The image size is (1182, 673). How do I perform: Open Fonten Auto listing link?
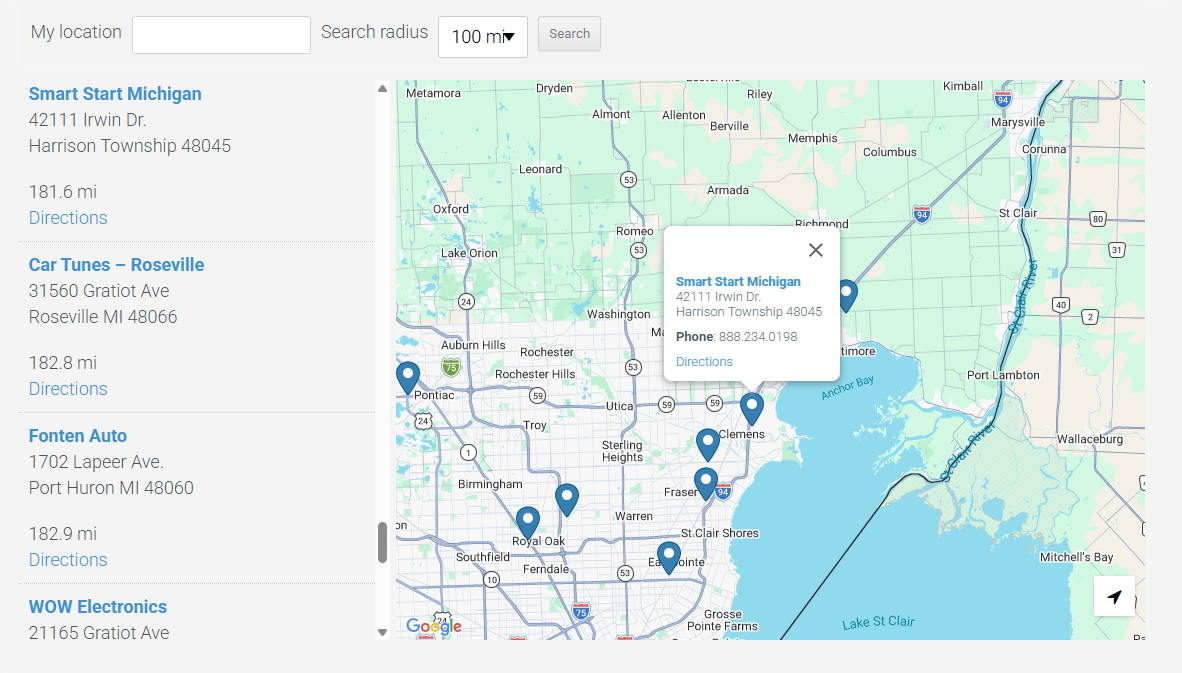point(78,436)
